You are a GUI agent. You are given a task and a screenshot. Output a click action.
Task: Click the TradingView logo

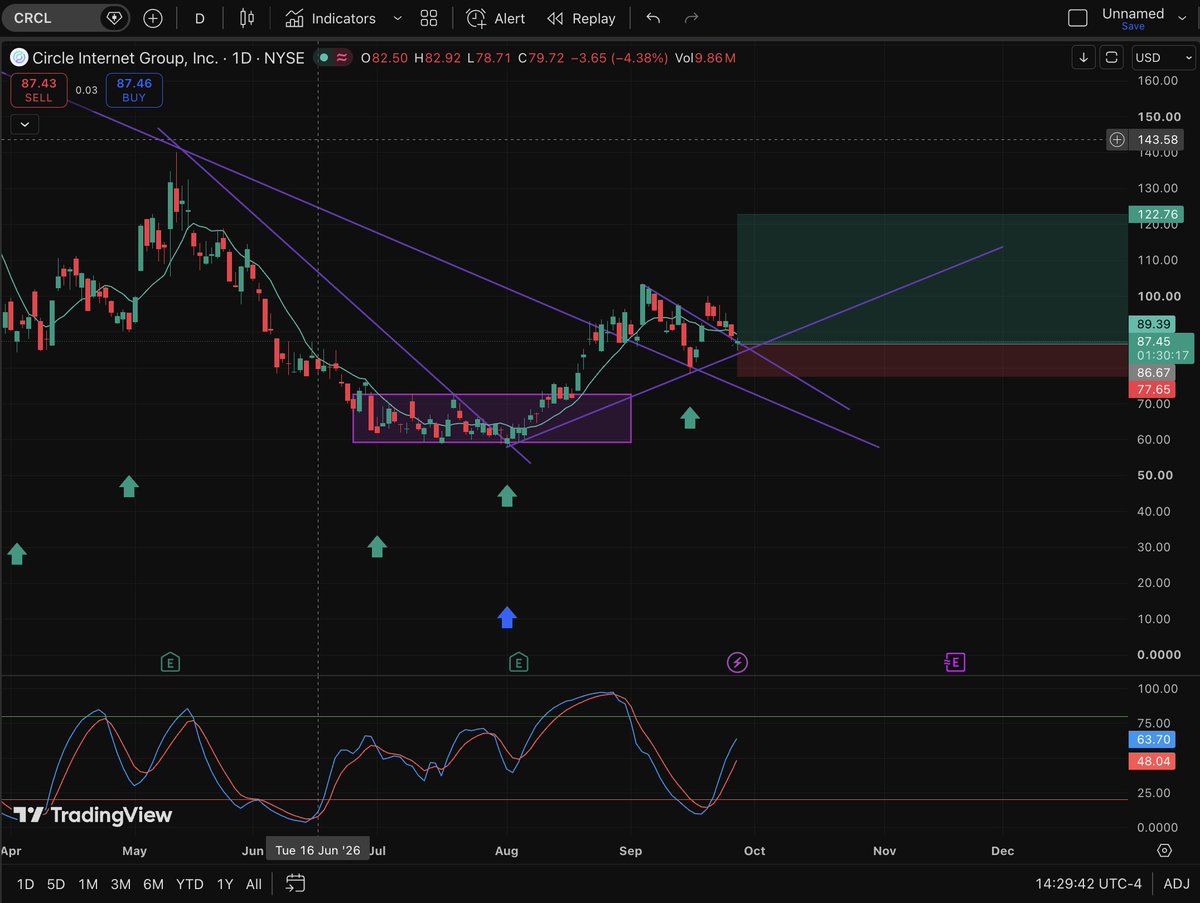click(93, 815)
